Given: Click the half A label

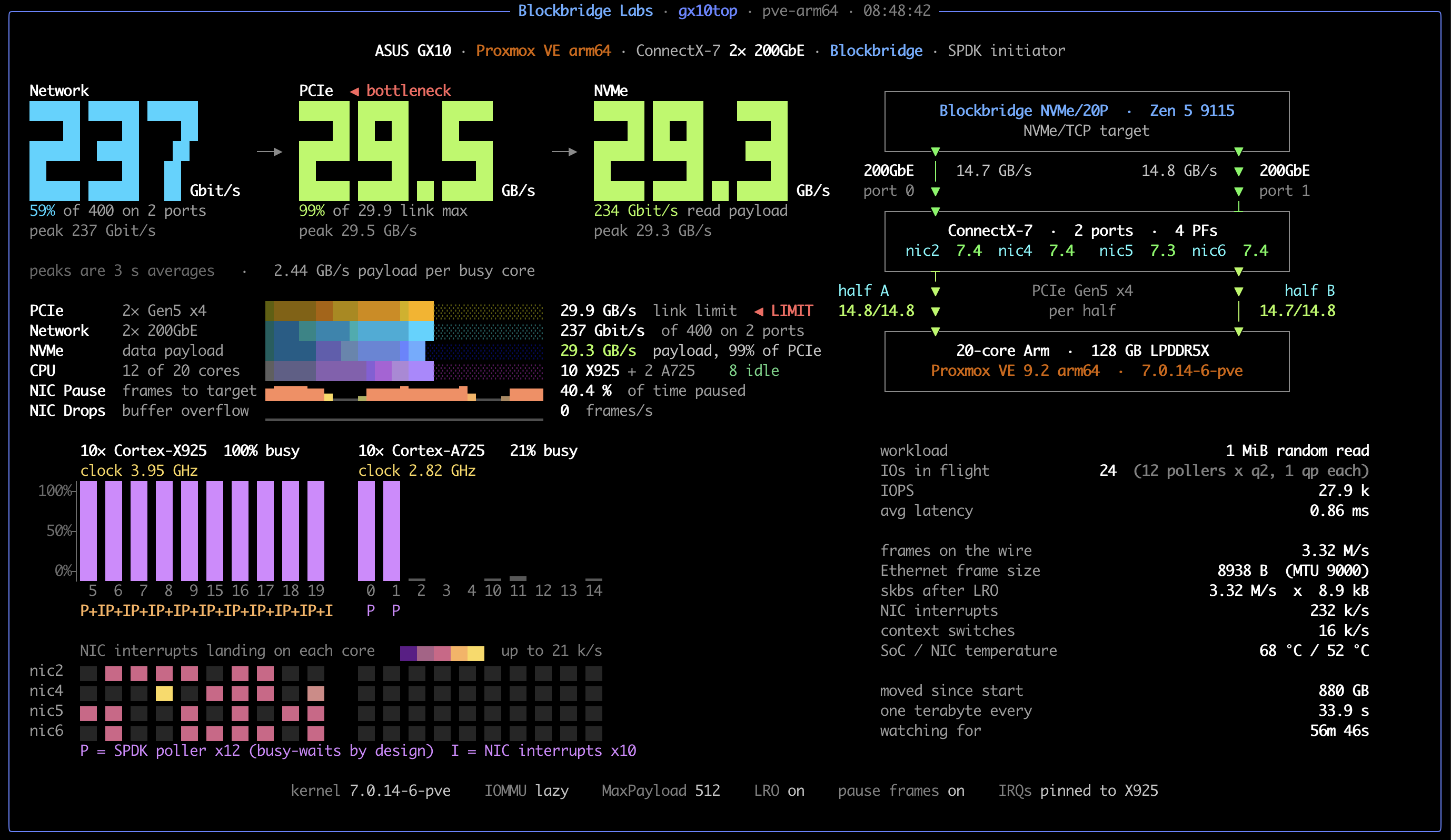Looking at the screenshot, I should (863, 291).
